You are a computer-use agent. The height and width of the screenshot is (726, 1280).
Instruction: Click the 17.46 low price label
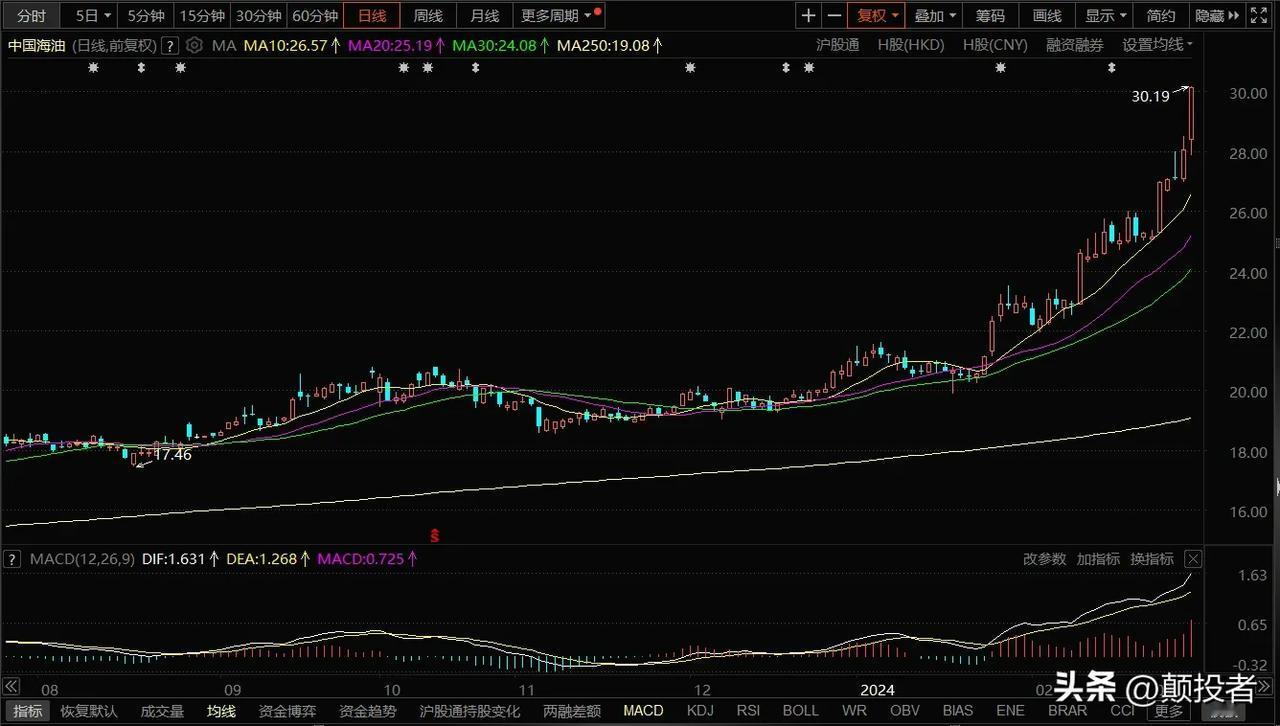pyautogui.click(x=172, y=454)
